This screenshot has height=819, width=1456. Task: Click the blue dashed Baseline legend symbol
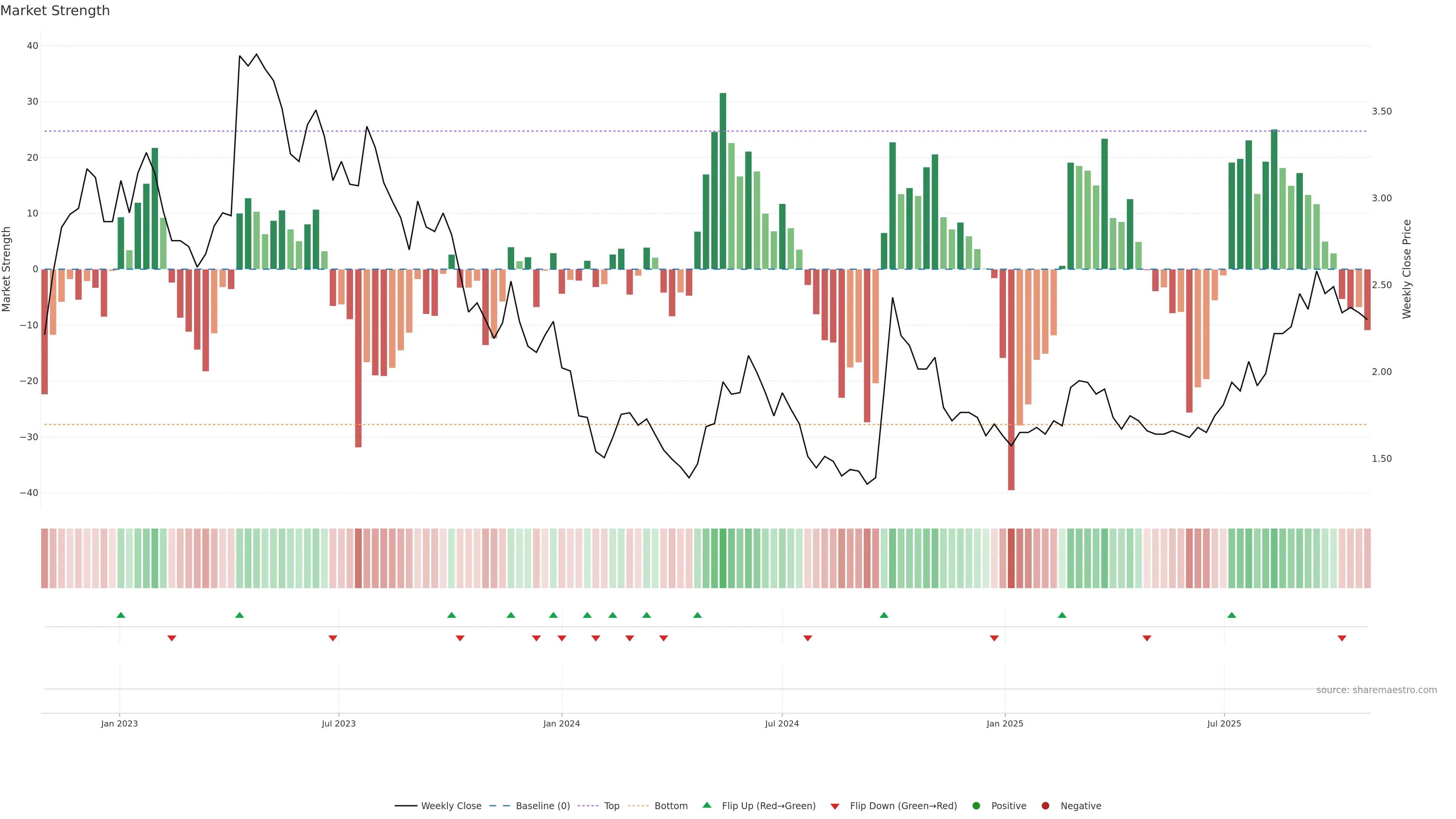click(499, 806)
